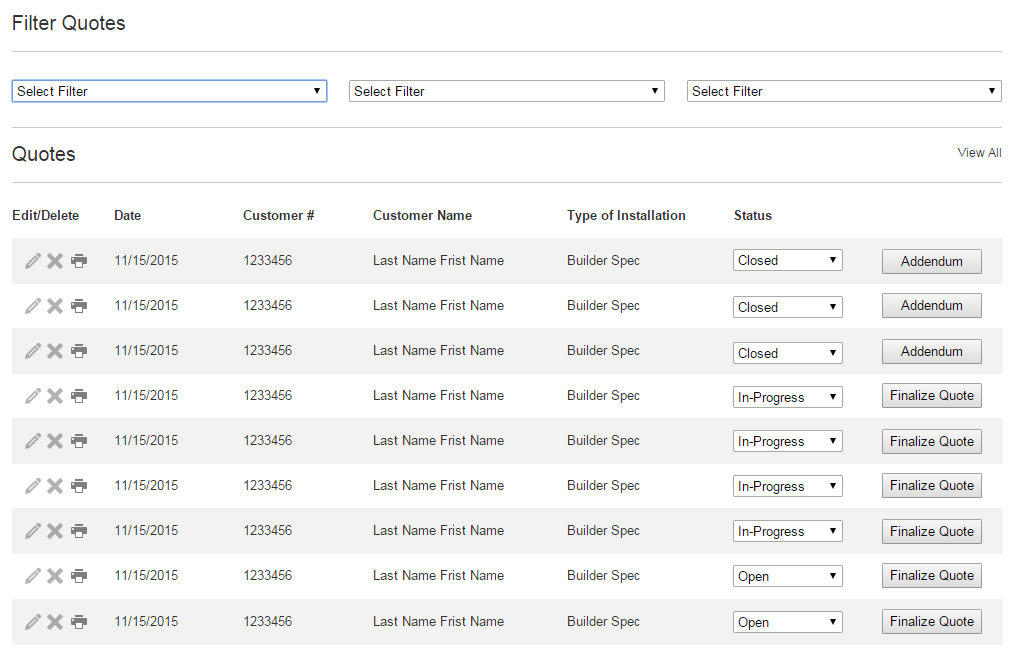
Task: Finalize the third In-Progress quote
Action: coord(932,485)
